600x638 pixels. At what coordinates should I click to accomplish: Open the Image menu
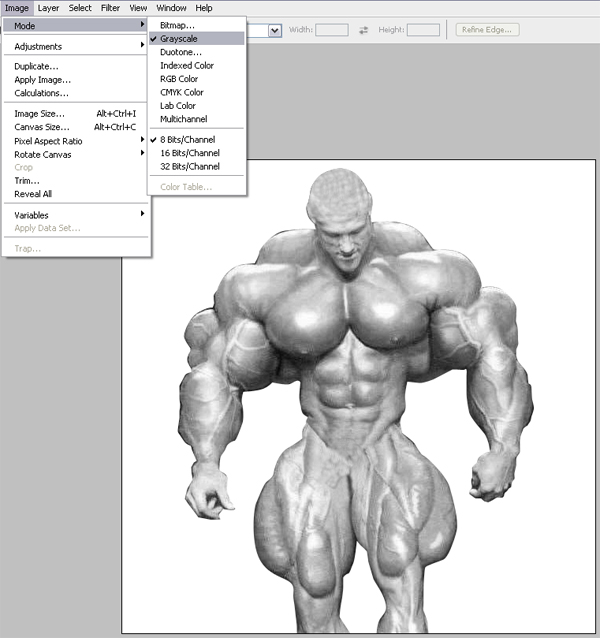click(17, 8)
